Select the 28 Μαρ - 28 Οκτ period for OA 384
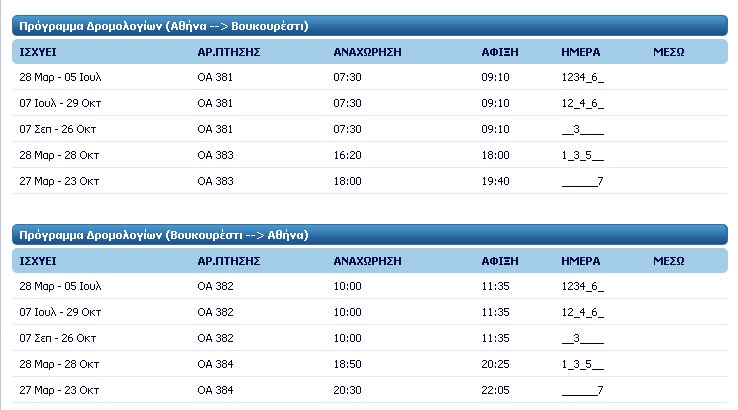 tap(59, 364)
